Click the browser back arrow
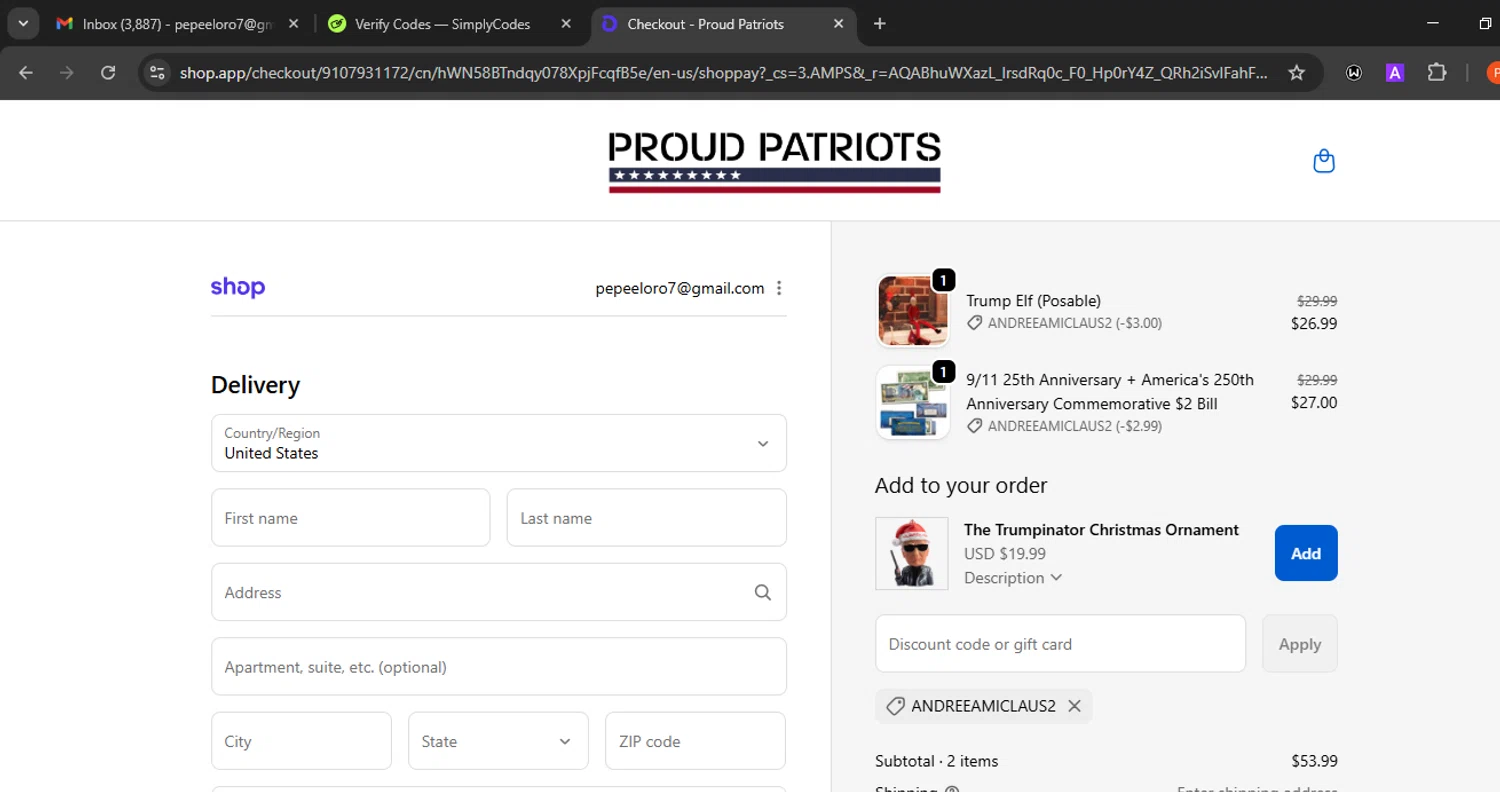Image resolution: width=1500 pixels, height=792 pixels. tap(26, 72)
